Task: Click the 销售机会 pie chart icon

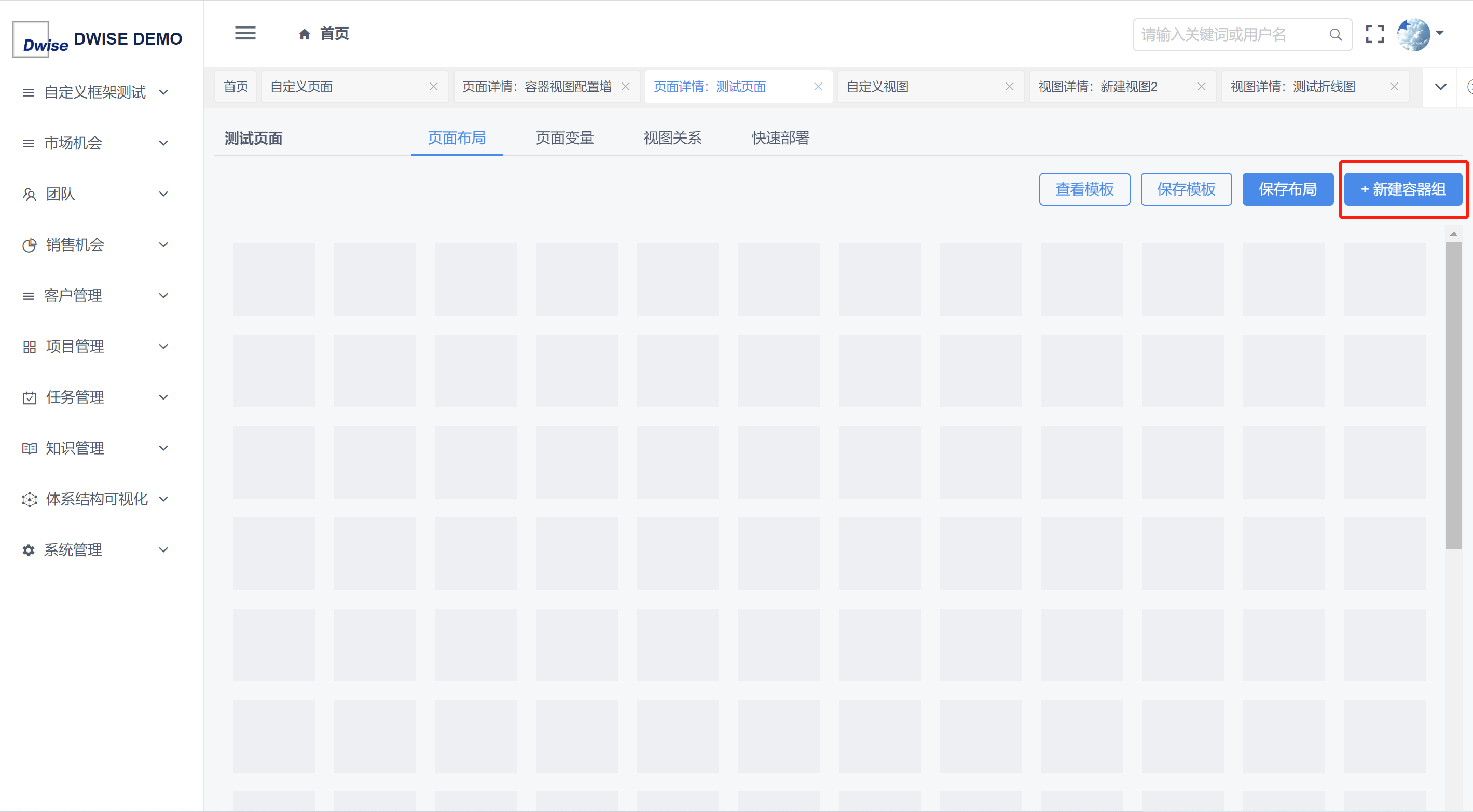Action: pos(29,245)
